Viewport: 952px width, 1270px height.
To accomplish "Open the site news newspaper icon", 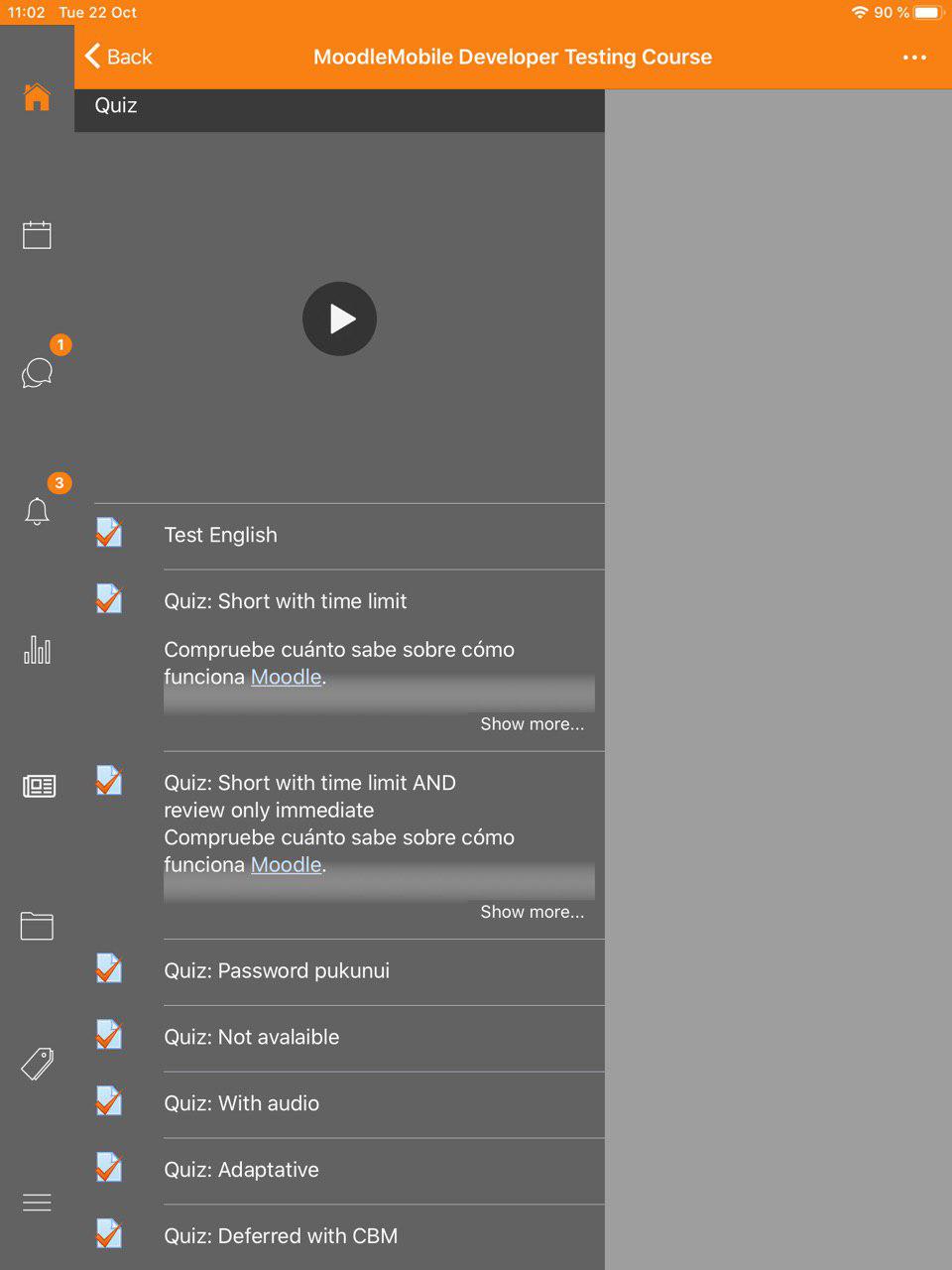I will (x=39, y=787).
